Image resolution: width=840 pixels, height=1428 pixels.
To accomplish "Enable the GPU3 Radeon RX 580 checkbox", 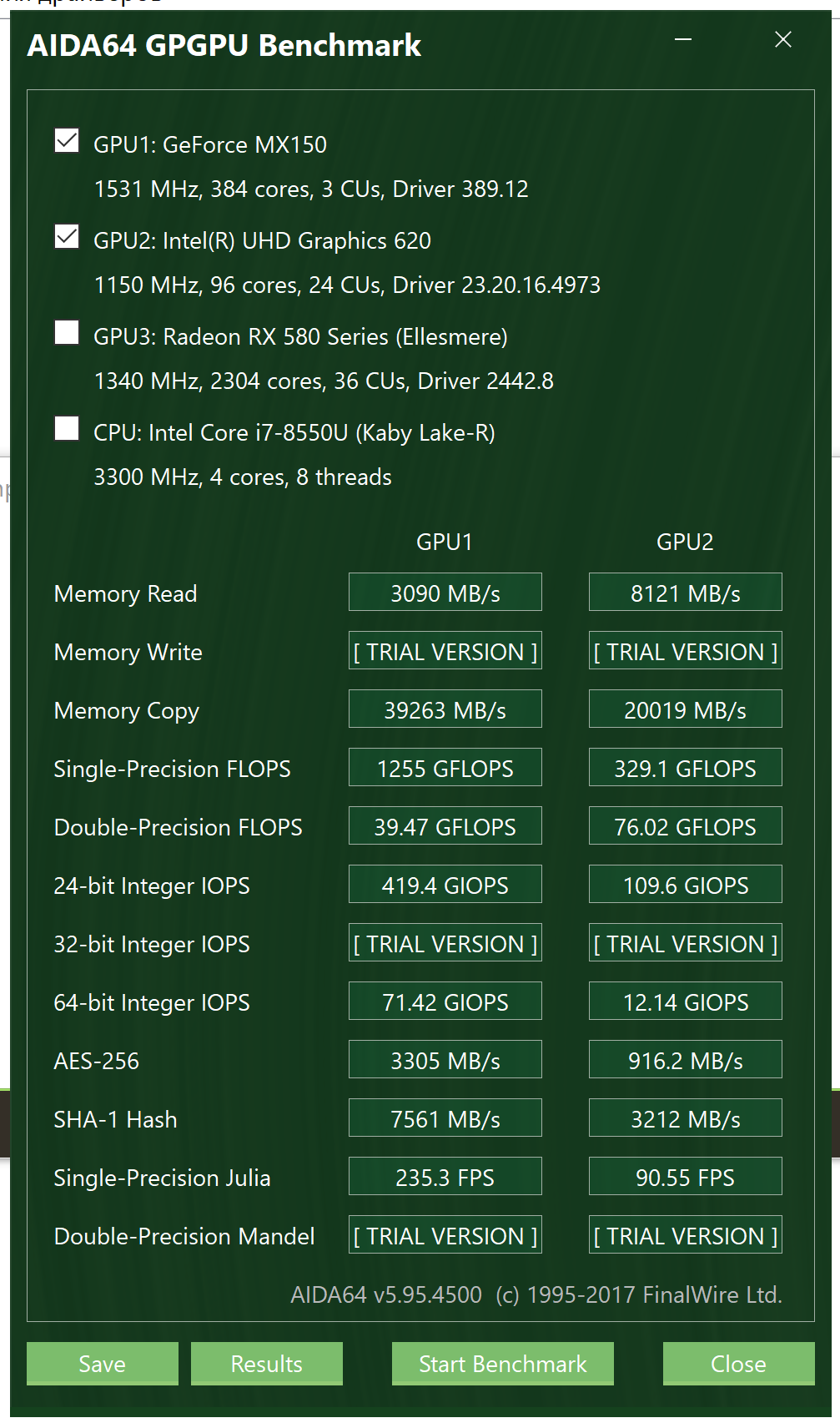I will 67,333.
